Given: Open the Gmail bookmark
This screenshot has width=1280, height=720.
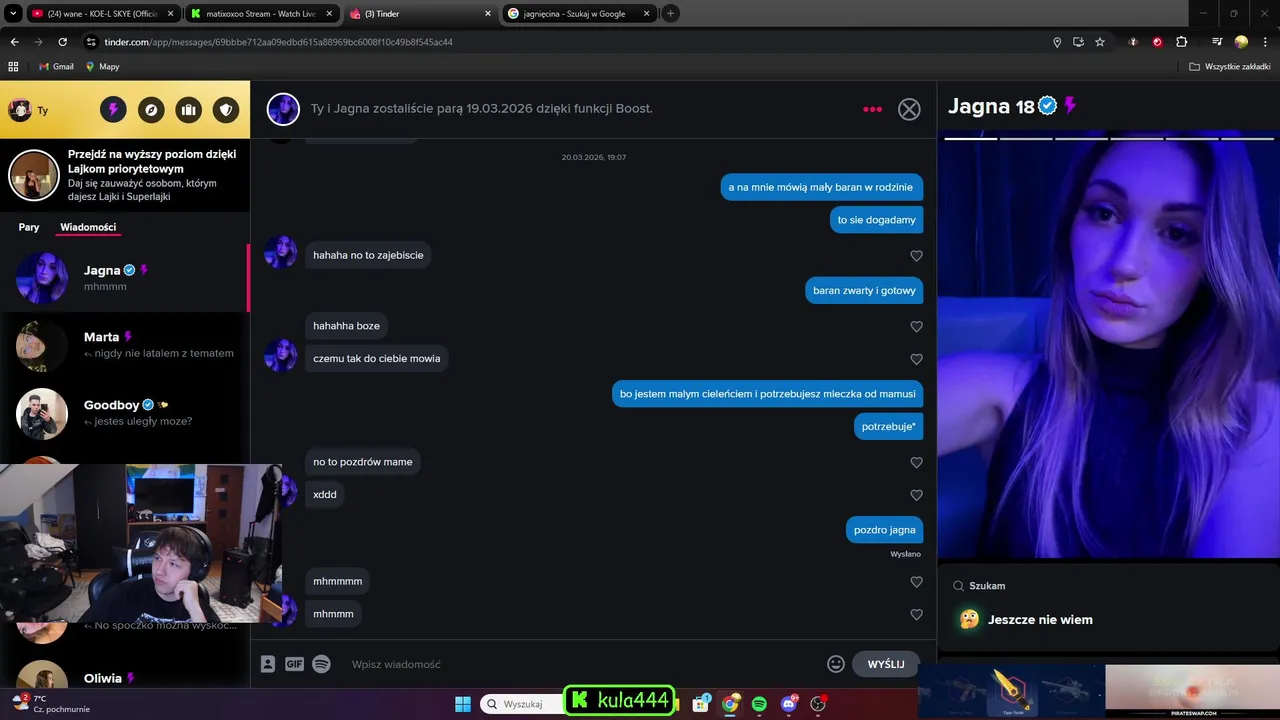Looking at the screenshot, I should coord(56,66).
